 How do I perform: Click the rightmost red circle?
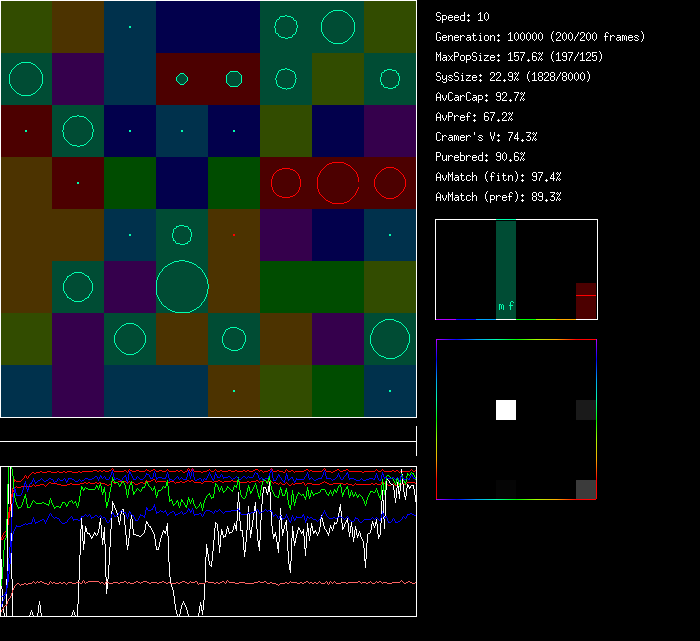389,183
